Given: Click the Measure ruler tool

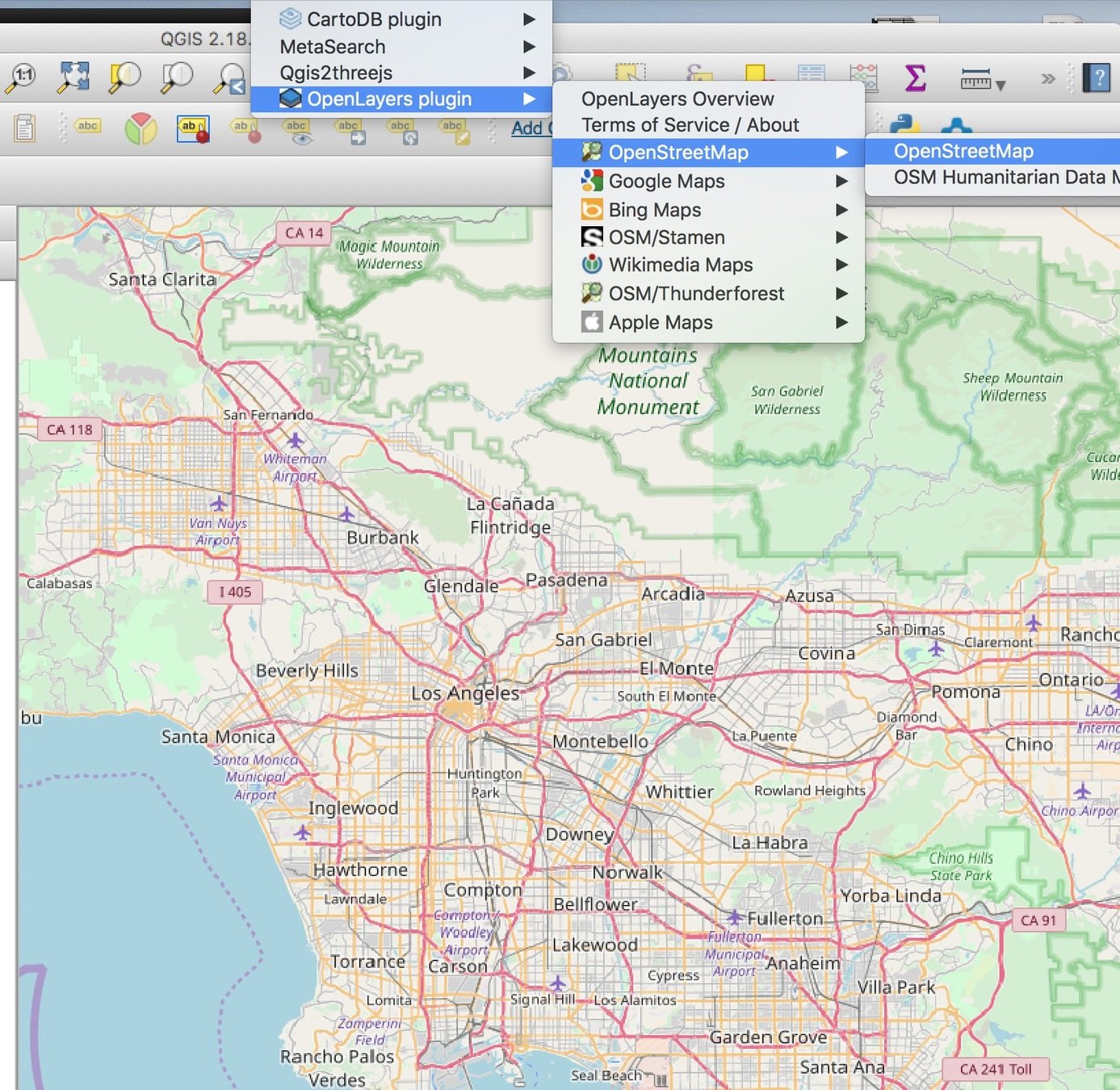Looking at the screenshot, I should point(975,79).
